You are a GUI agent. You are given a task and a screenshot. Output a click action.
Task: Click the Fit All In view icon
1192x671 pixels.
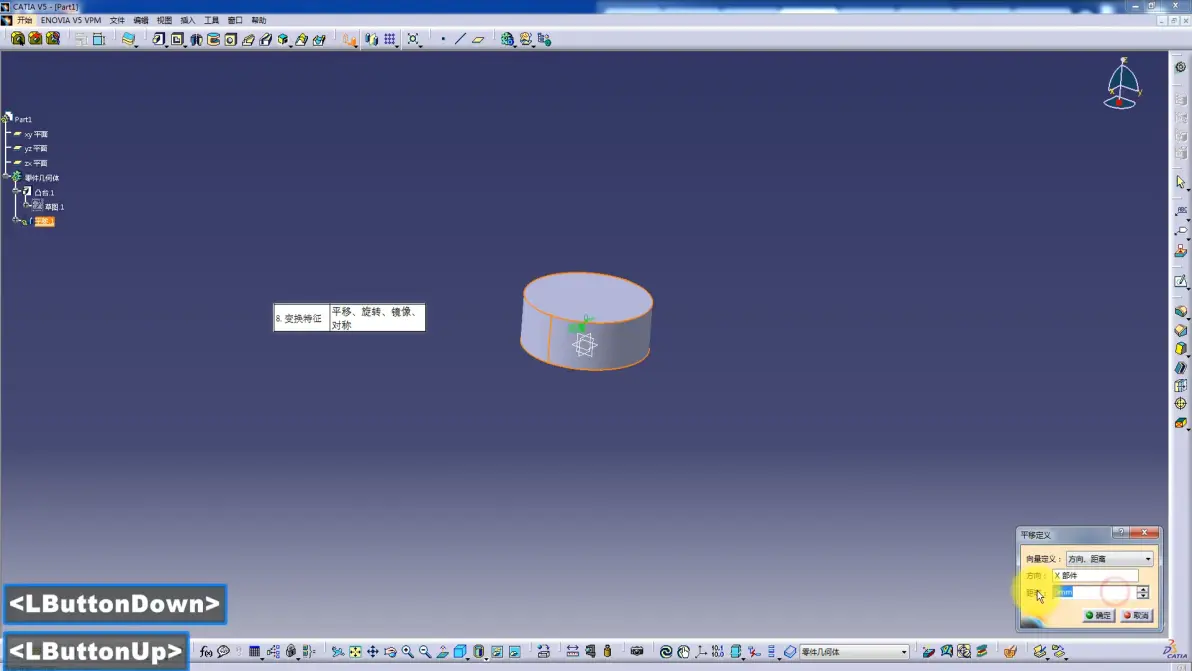pyautogui.click(x=355, y=651)
